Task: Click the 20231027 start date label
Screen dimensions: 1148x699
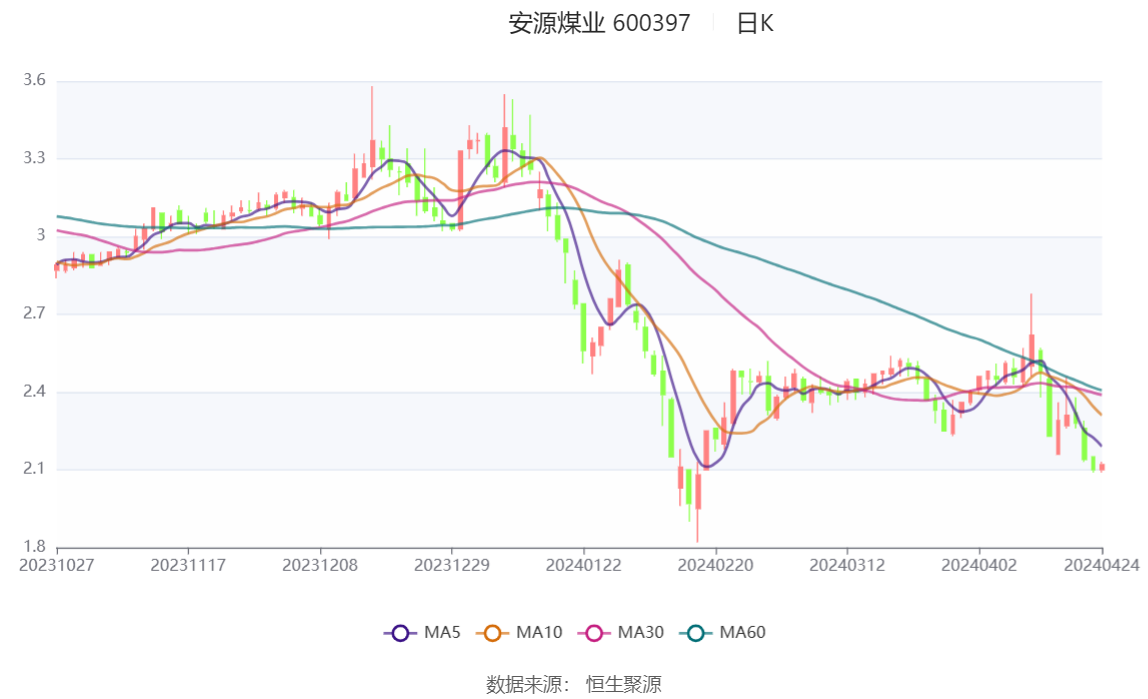Action: pos(57,565)
